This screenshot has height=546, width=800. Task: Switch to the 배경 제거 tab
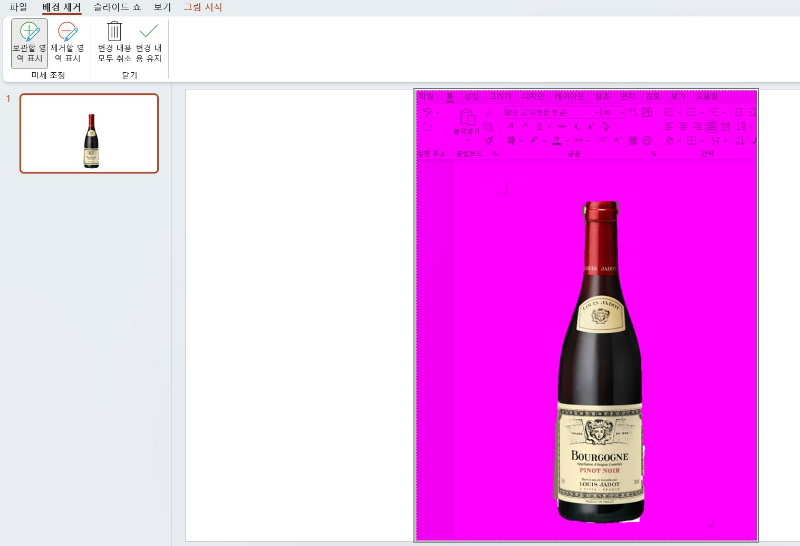[x=62, y=7]
